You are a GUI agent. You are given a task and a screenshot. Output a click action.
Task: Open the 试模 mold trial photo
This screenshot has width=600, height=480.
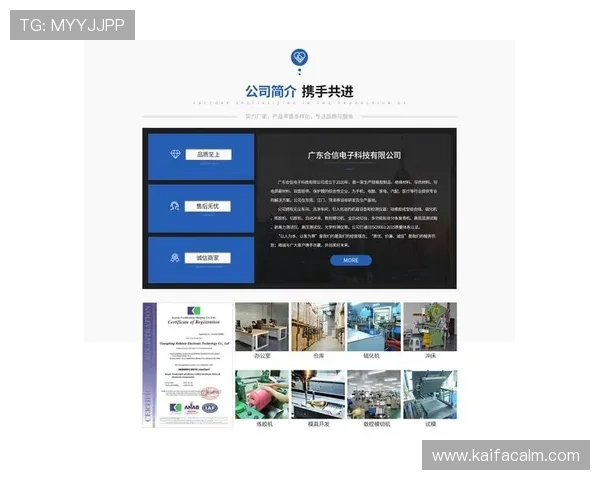pos(430,394)
